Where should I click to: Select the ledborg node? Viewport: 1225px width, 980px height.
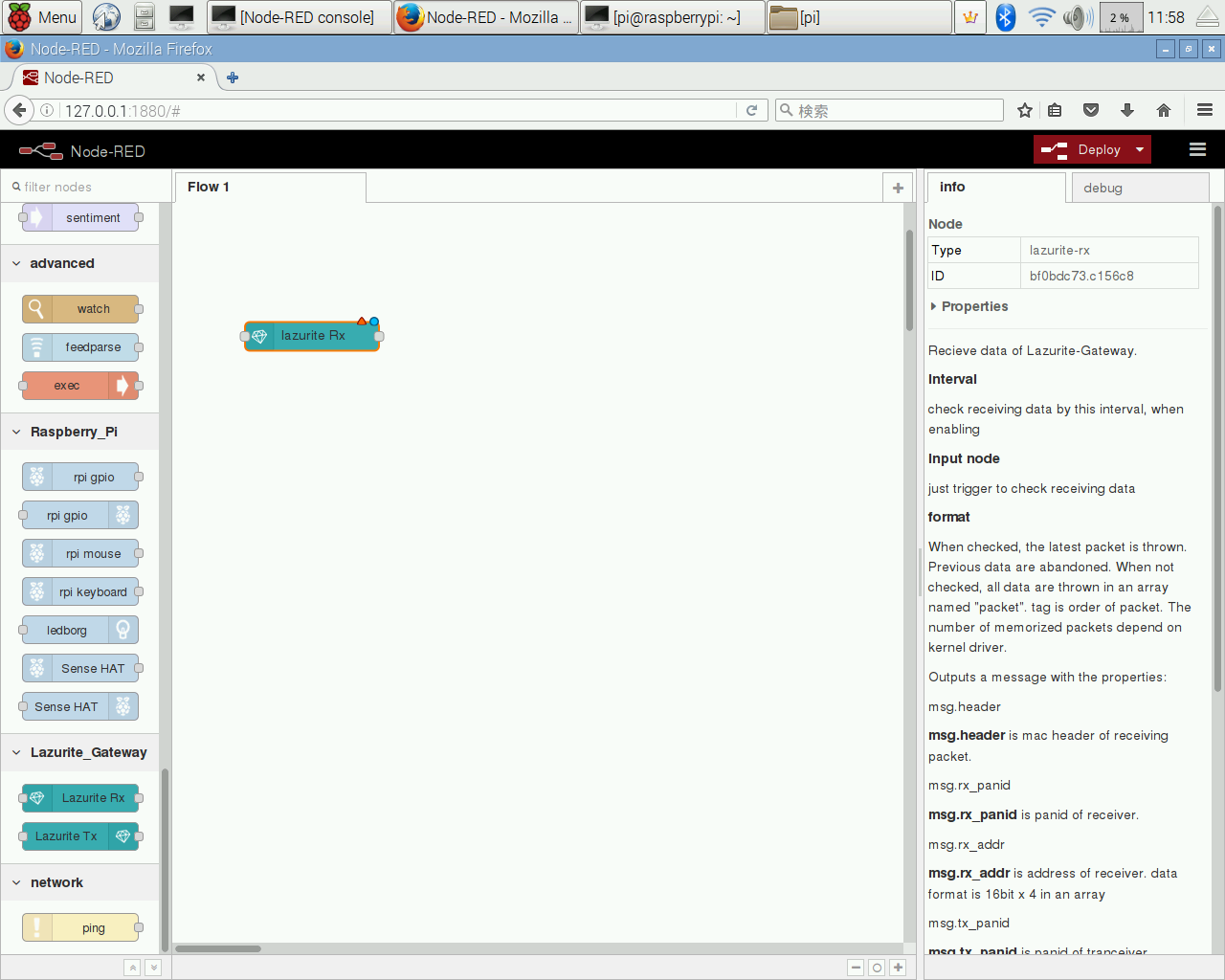click(80, 630)
